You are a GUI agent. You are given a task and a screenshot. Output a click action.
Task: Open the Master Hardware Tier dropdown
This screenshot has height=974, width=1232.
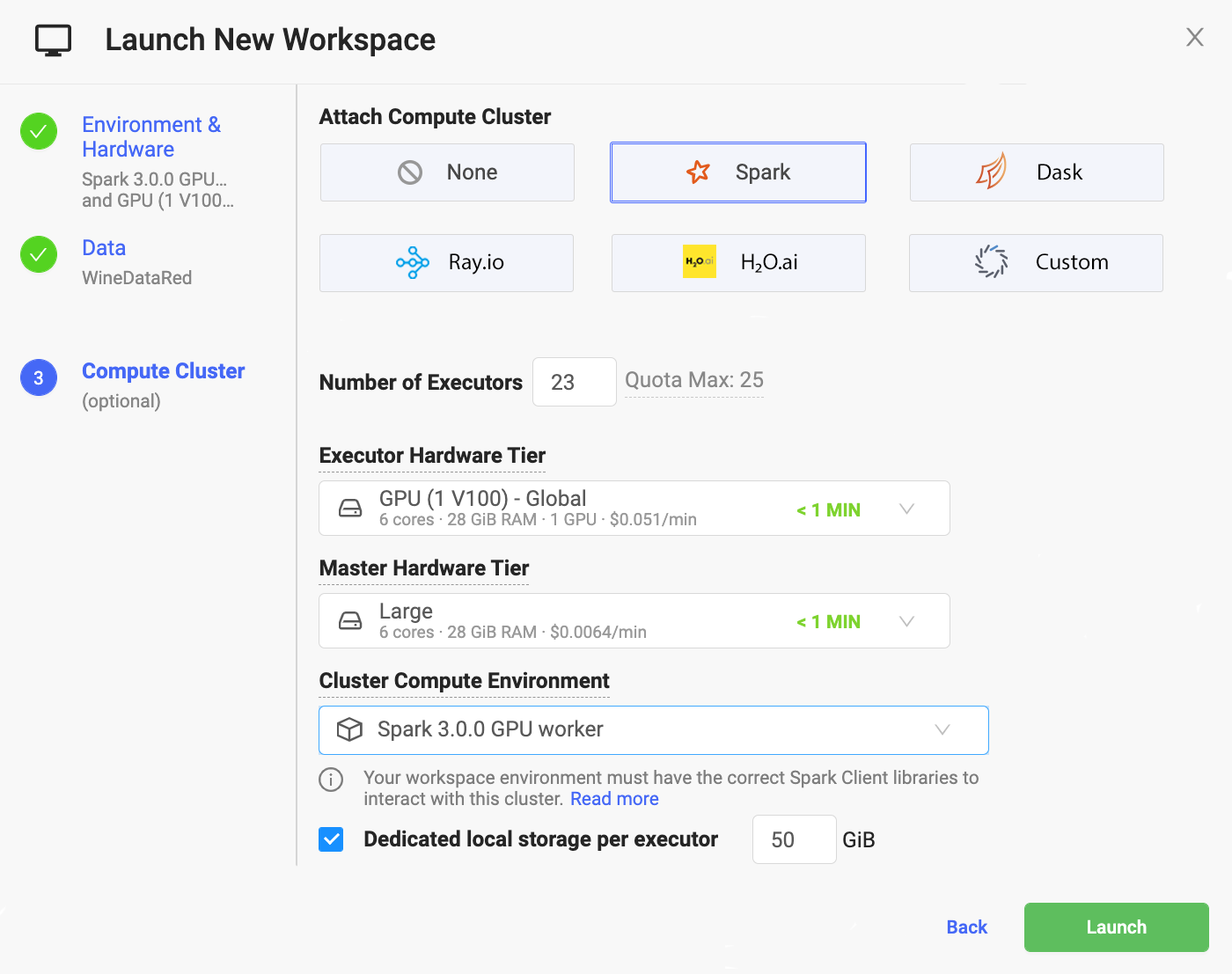coord(906,621)
